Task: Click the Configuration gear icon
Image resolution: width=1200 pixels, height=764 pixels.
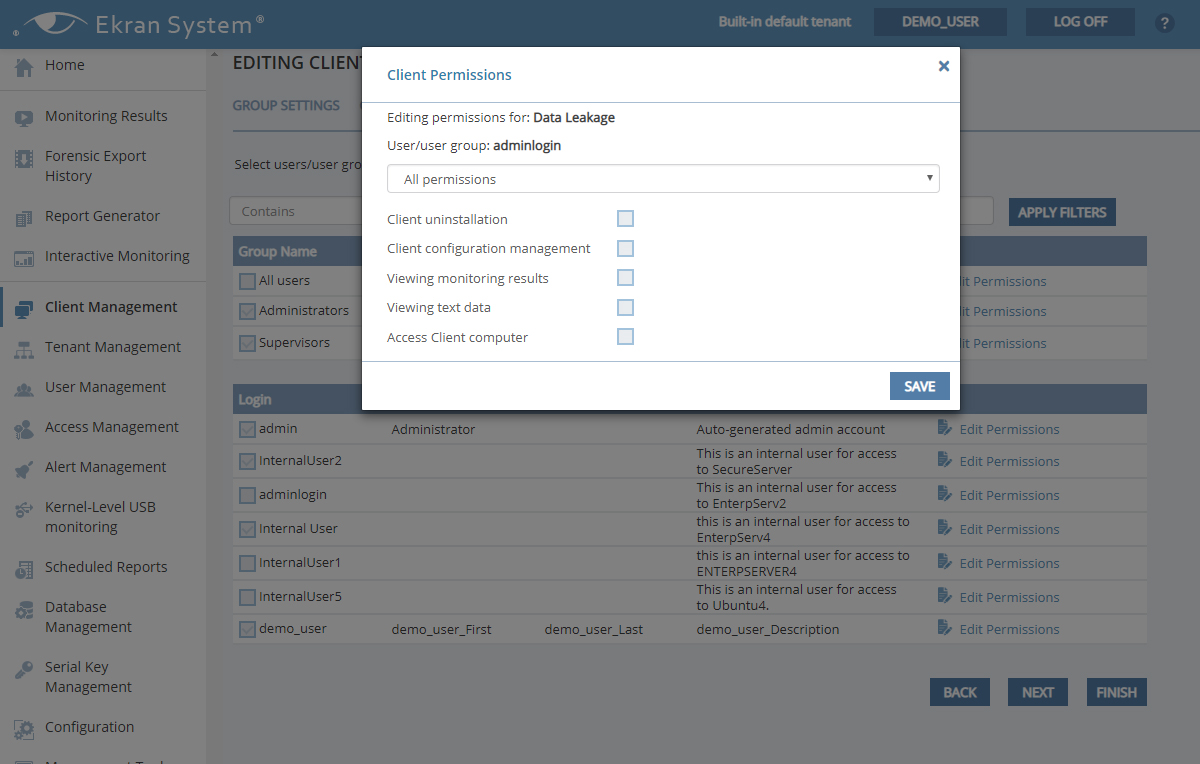Action: (24, 729)
